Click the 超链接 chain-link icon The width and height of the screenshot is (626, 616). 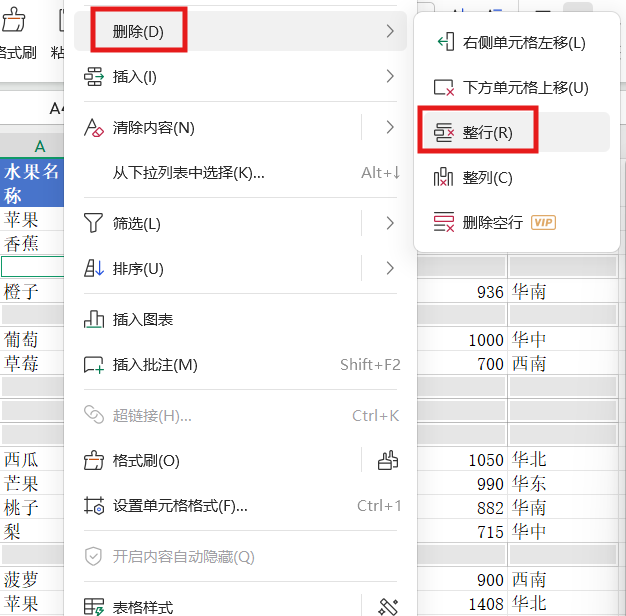pyautogui.click(x=94, y=415)
